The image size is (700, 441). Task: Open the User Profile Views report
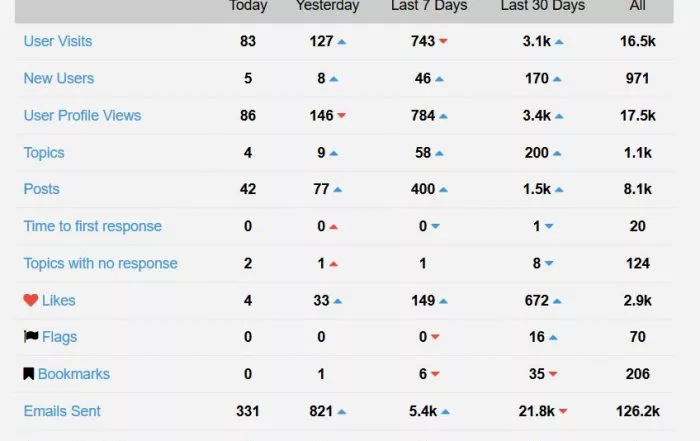(x=83, y=115)
